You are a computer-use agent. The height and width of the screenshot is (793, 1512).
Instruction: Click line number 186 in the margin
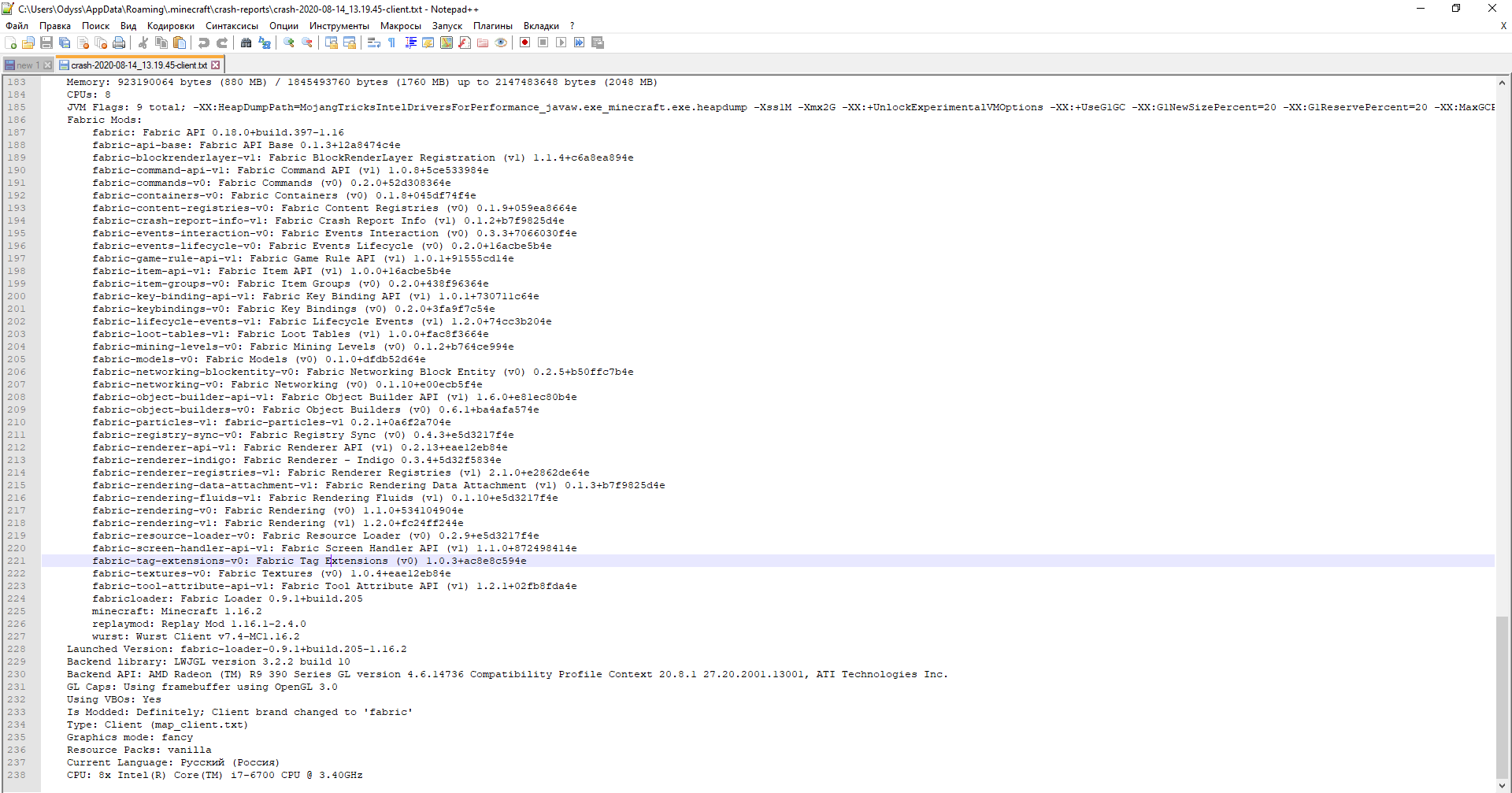click(17, 120)
